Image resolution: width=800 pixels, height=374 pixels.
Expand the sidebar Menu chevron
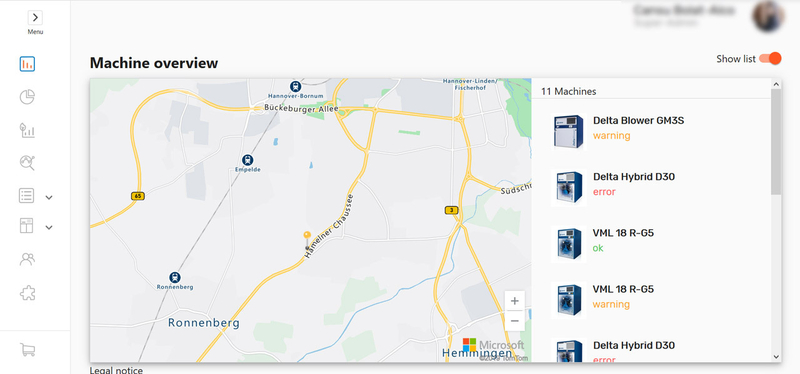point(35,17)
